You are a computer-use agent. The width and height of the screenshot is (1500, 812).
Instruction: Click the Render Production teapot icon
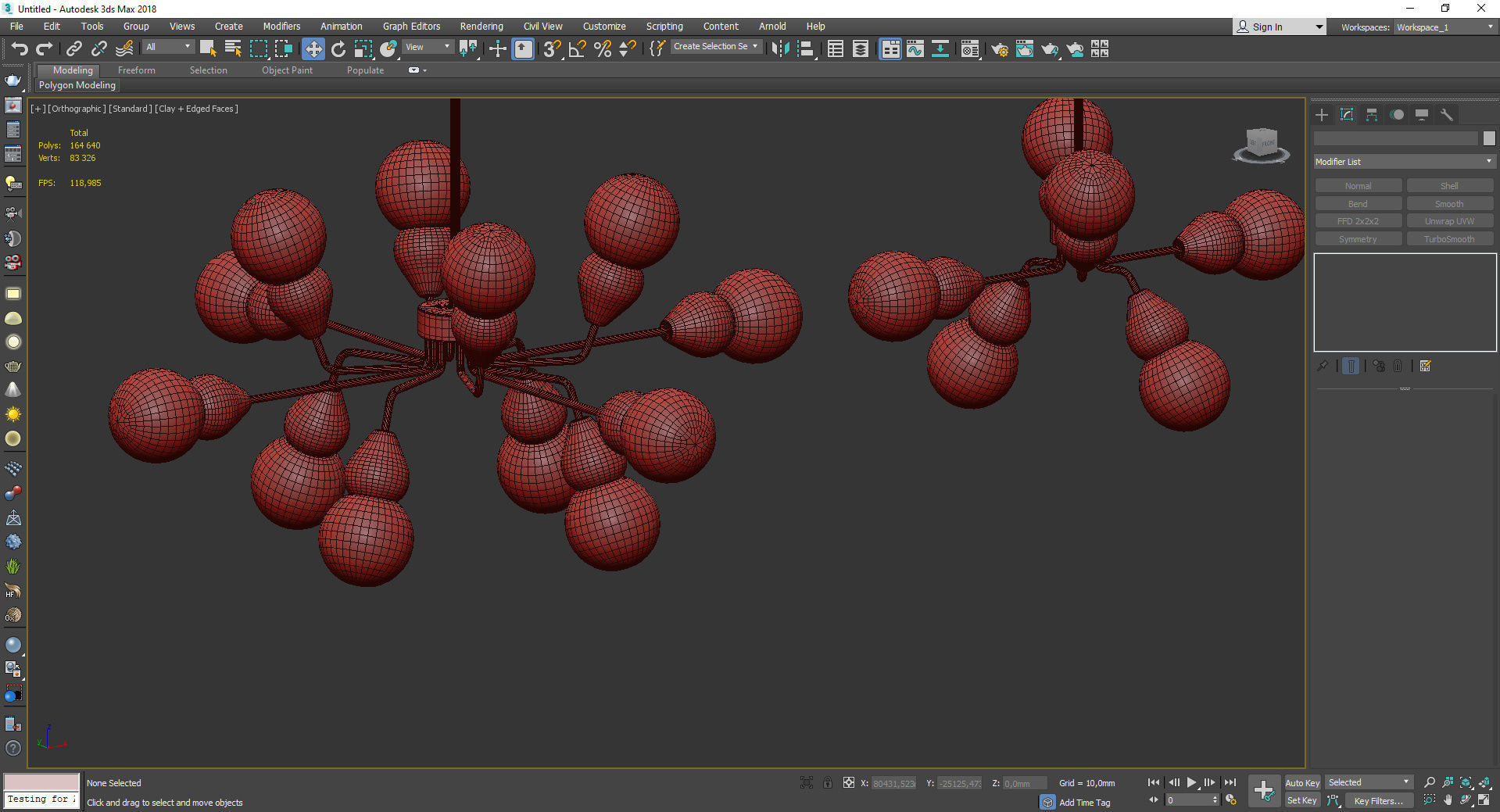[x=1050, y=49]
